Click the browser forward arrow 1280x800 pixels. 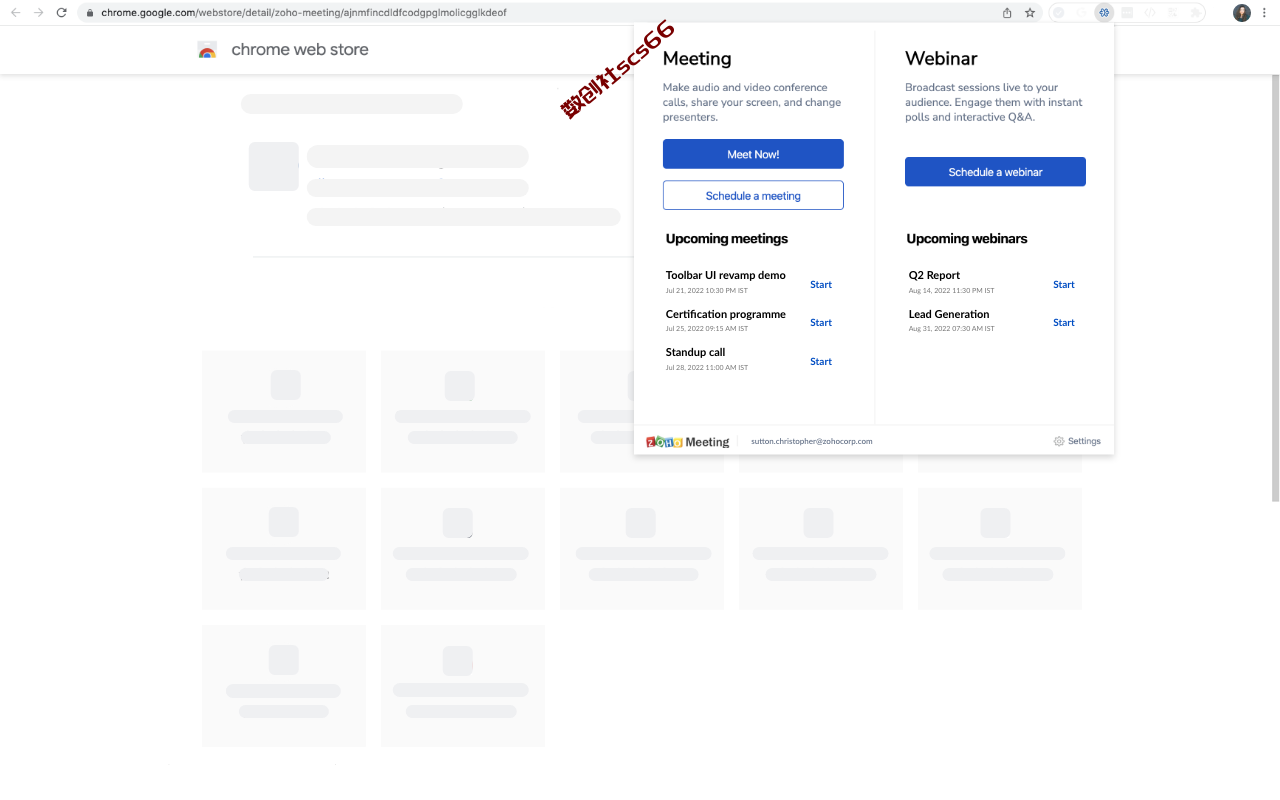click(38, 13)
